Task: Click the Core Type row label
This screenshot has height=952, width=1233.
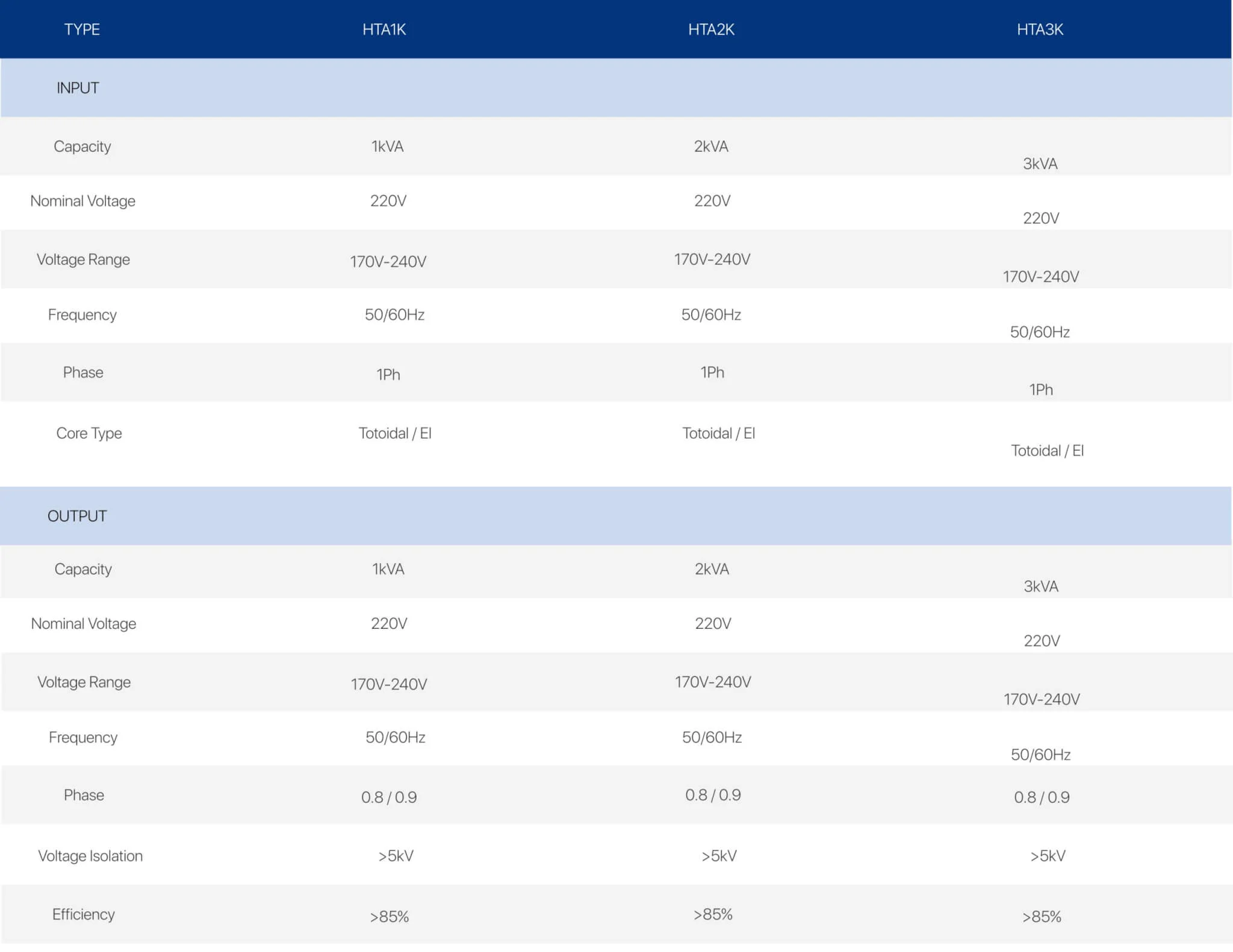Action: pos(89,433)
